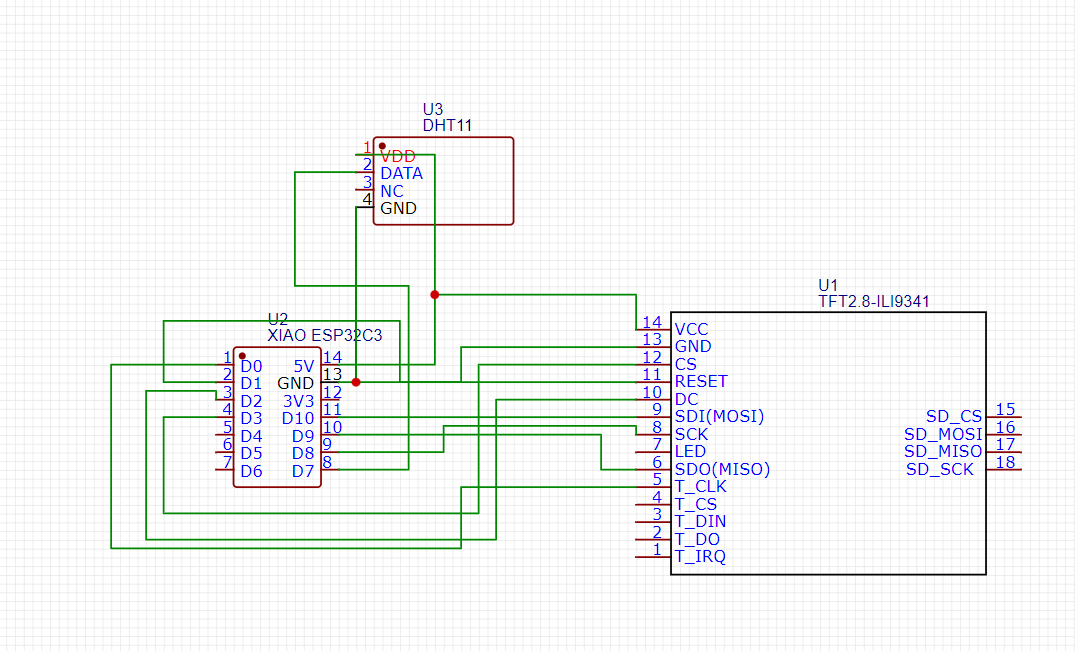Image resolution: width=1075 pixels, height=651 pixels.
Task: Click the D3 pin label on XIAO
Action: pyautogui.click(x=252, y=418)
